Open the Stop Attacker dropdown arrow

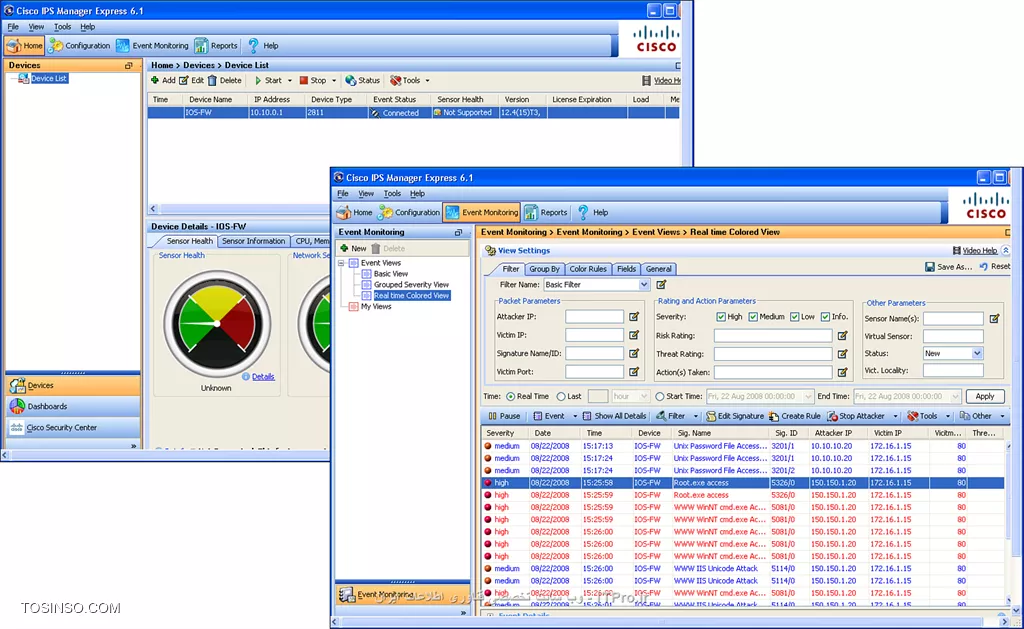pyautogui.click(x=895, y=416)
